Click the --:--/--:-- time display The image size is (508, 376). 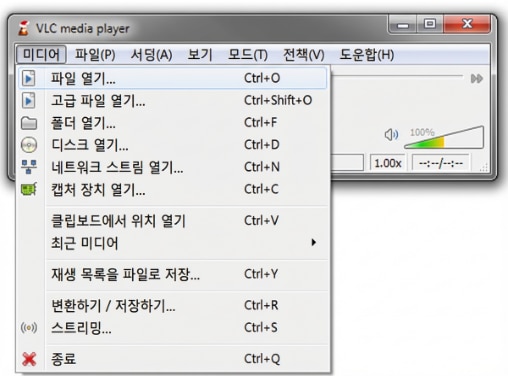[441, 163]
